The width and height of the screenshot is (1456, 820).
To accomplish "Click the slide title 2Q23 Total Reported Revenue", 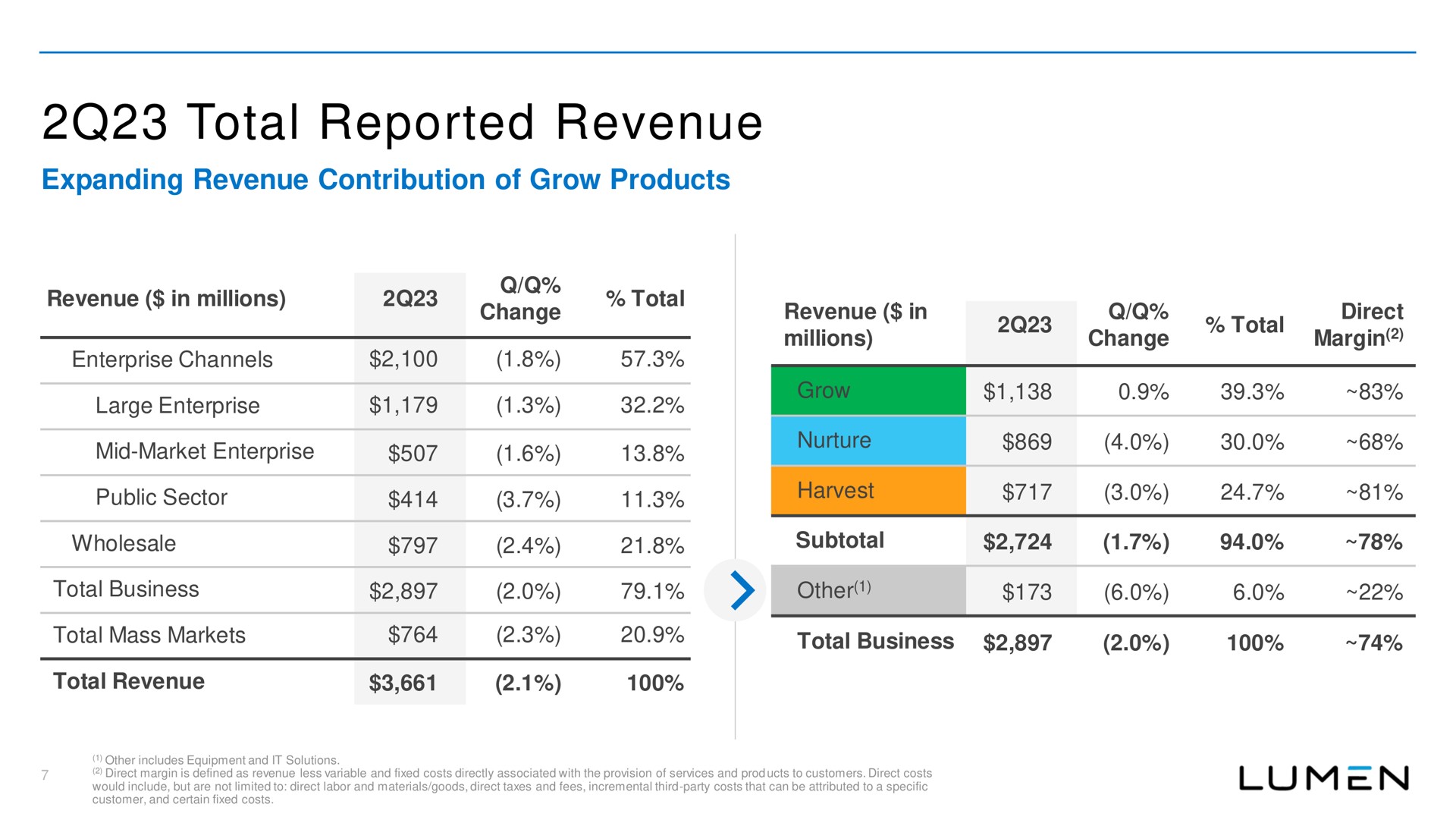I will pos(403,123).
